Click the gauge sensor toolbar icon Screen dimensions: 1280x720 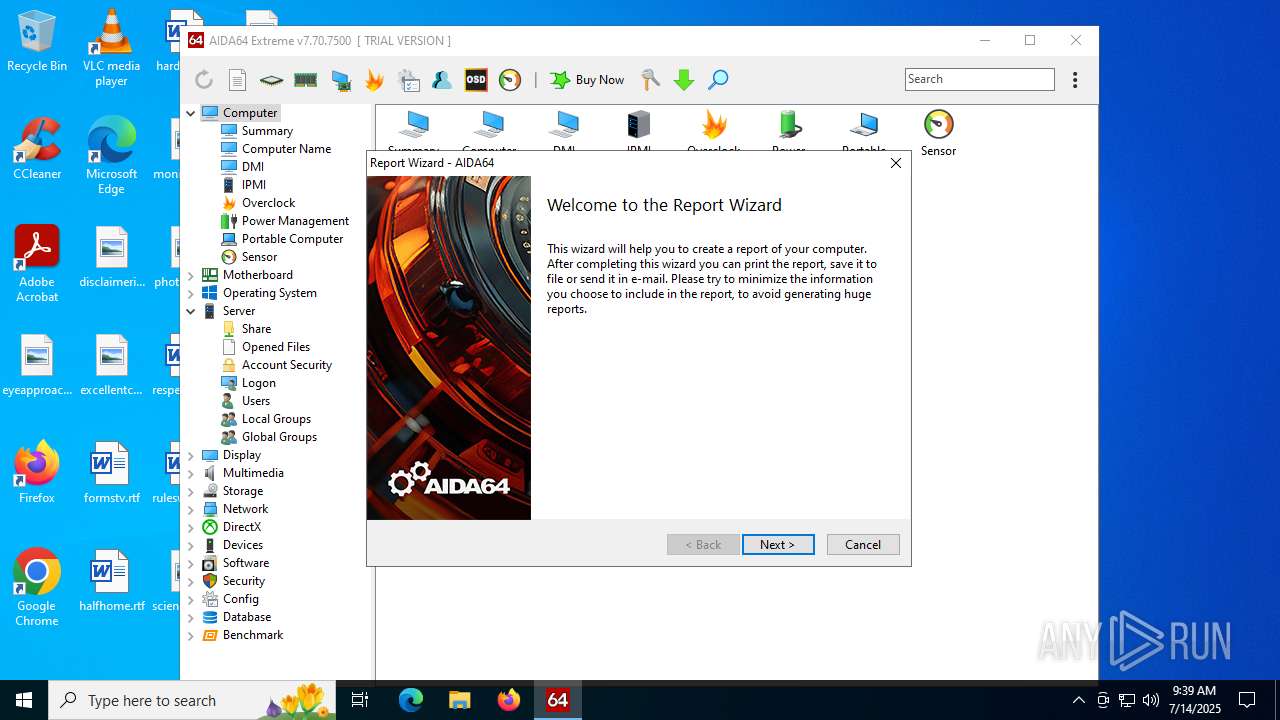tap(510, 80)
